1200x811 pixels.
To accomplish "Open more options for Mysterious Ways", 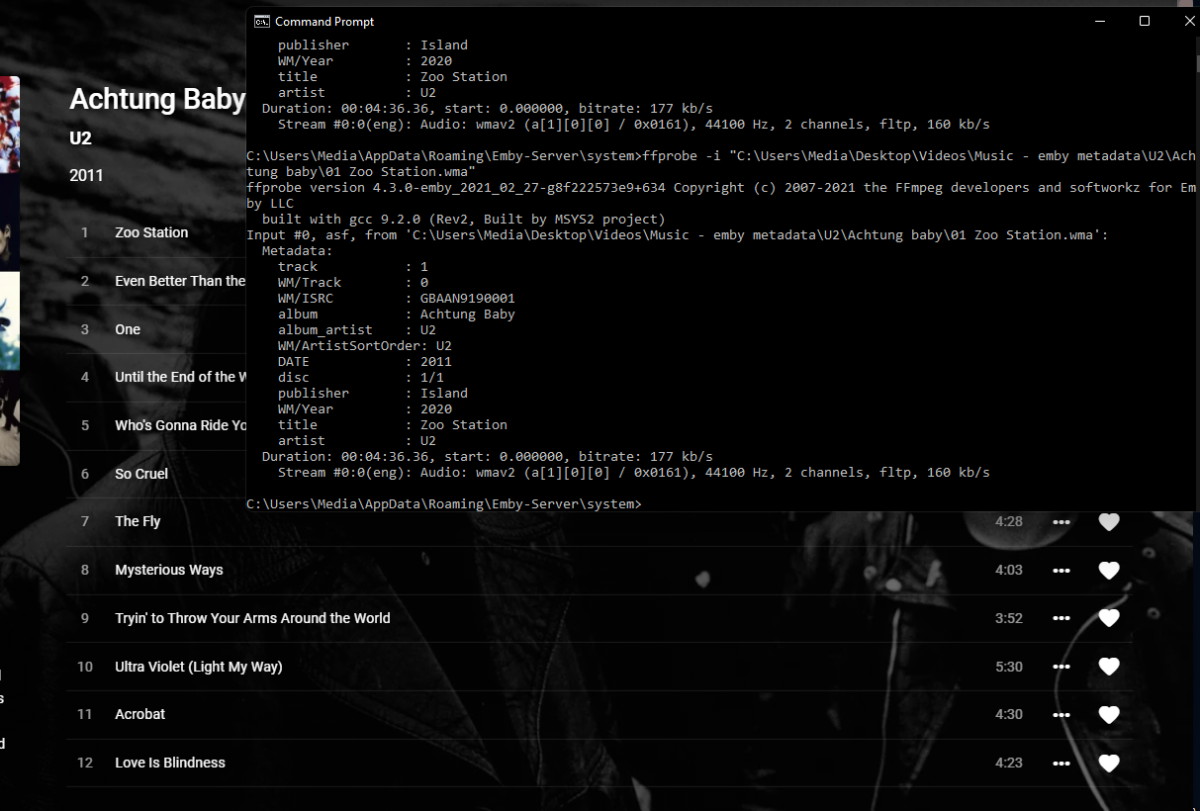I will 1061,570.
